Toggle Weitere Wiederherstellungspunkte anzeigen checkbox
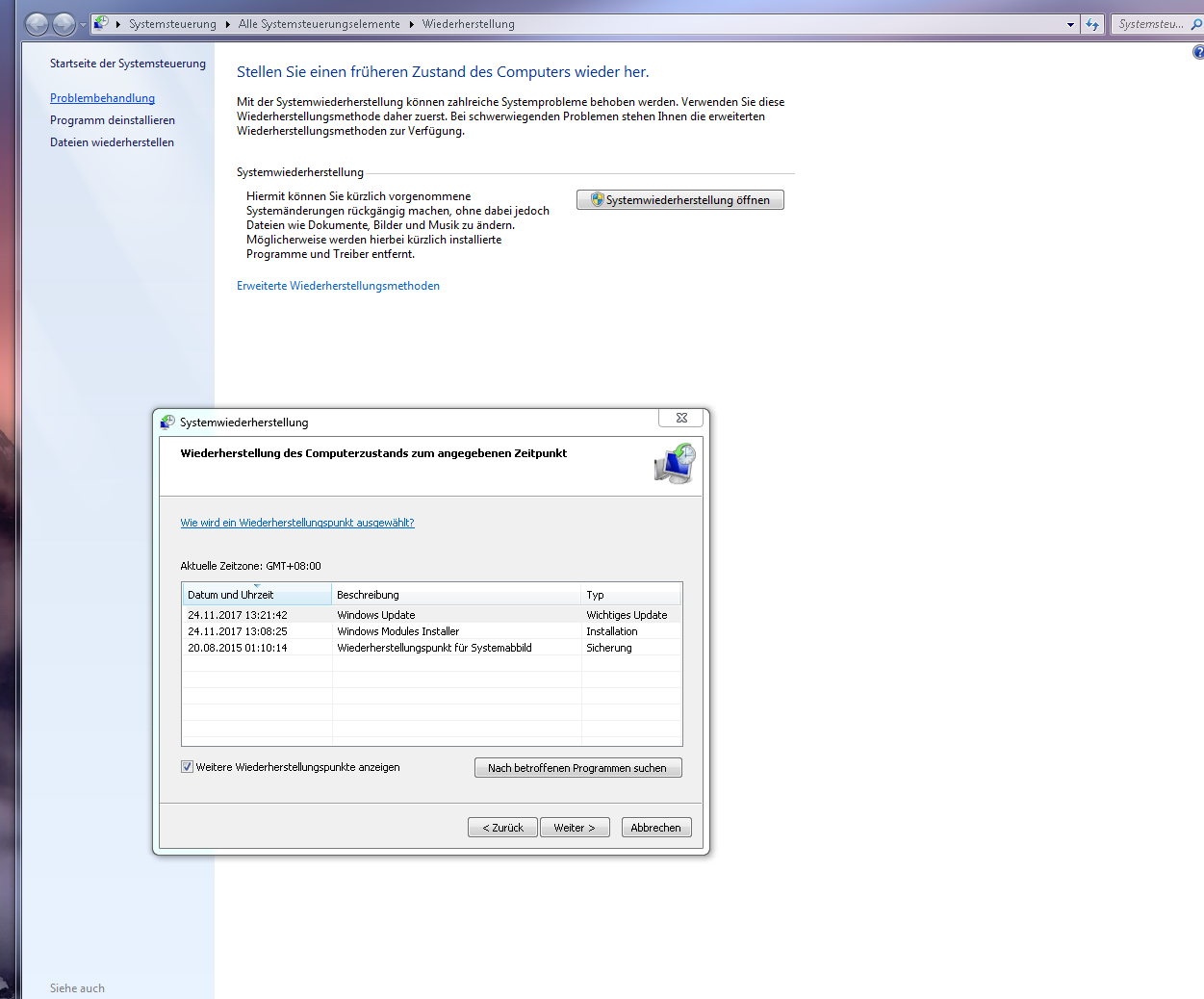Viewport: 1204px width, 999px height. tap(187, 767)
